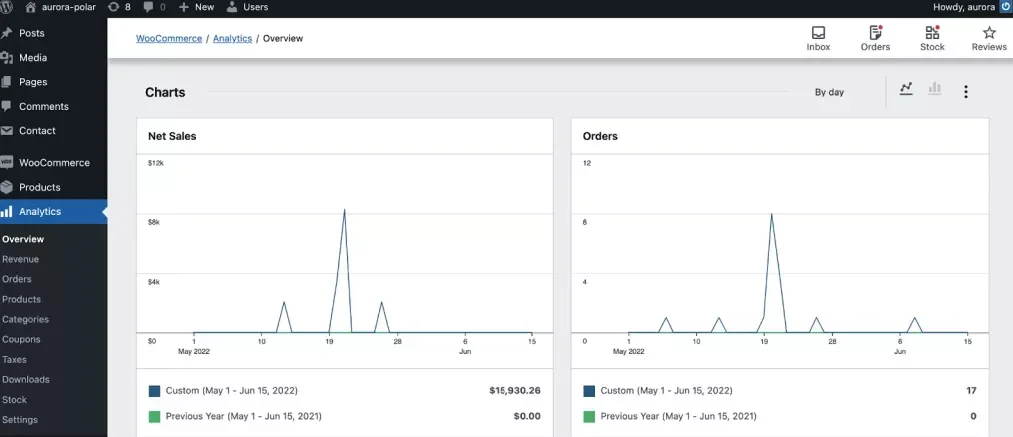Open the Inbox panel icon
This screenshot has height=437, width=1013.
(818, 33)
